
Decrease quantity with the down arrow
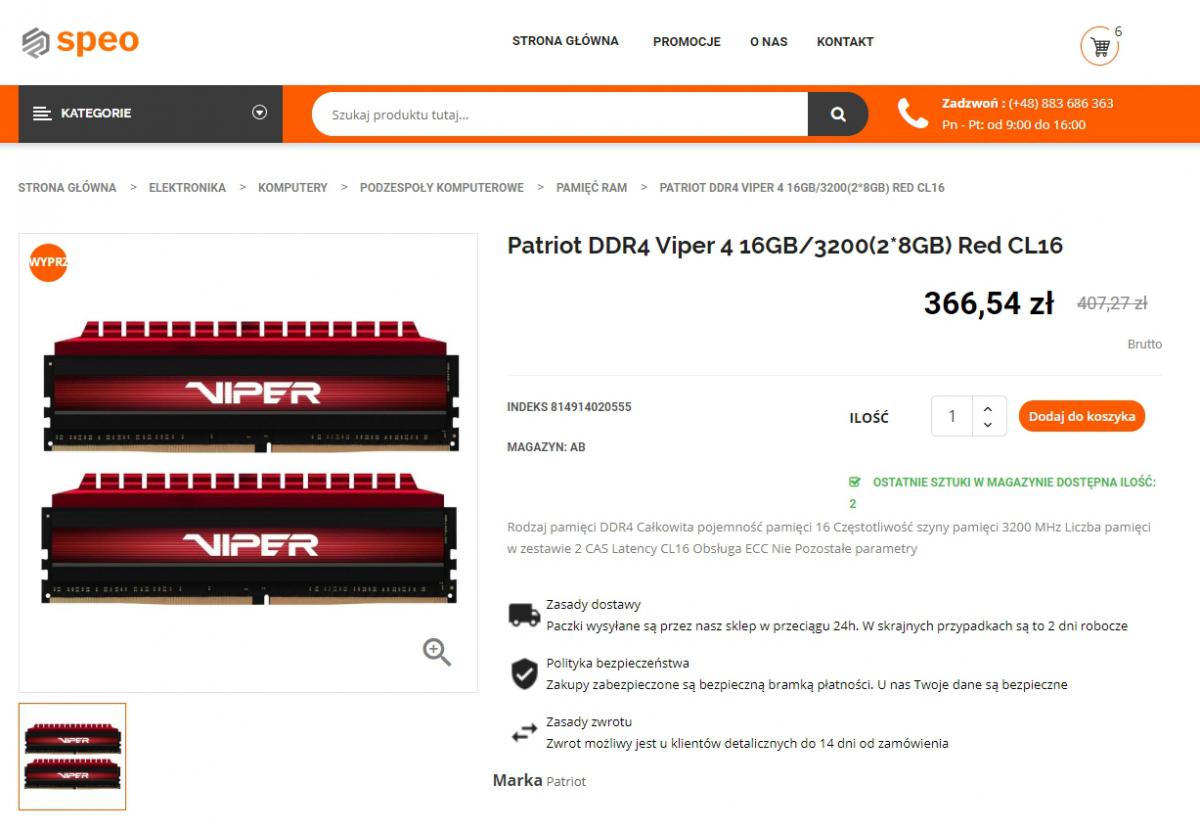[x=988, y=425]
